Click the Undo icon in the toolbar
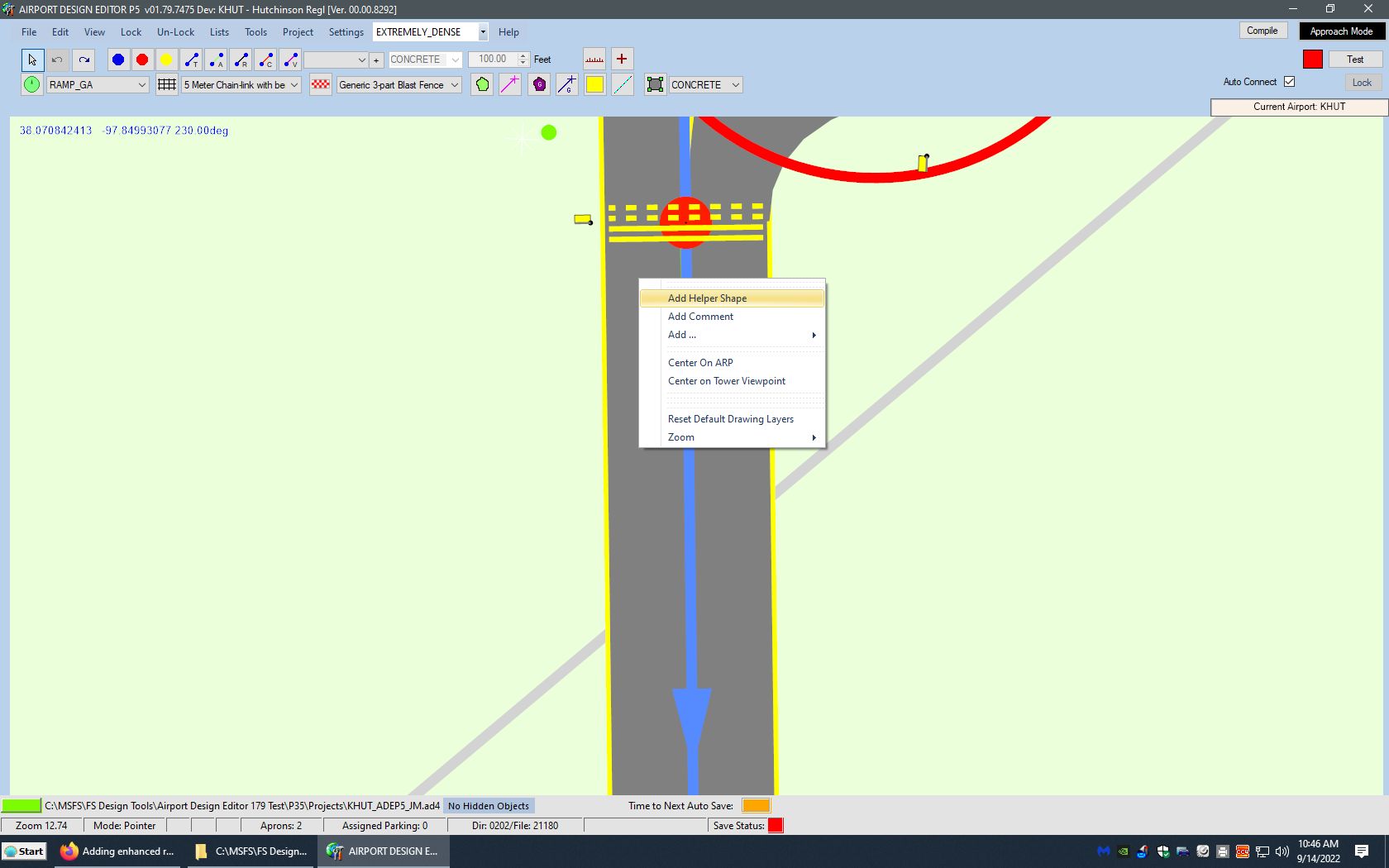This screenshot has width=1389, height=868. [x=57, y=60]
